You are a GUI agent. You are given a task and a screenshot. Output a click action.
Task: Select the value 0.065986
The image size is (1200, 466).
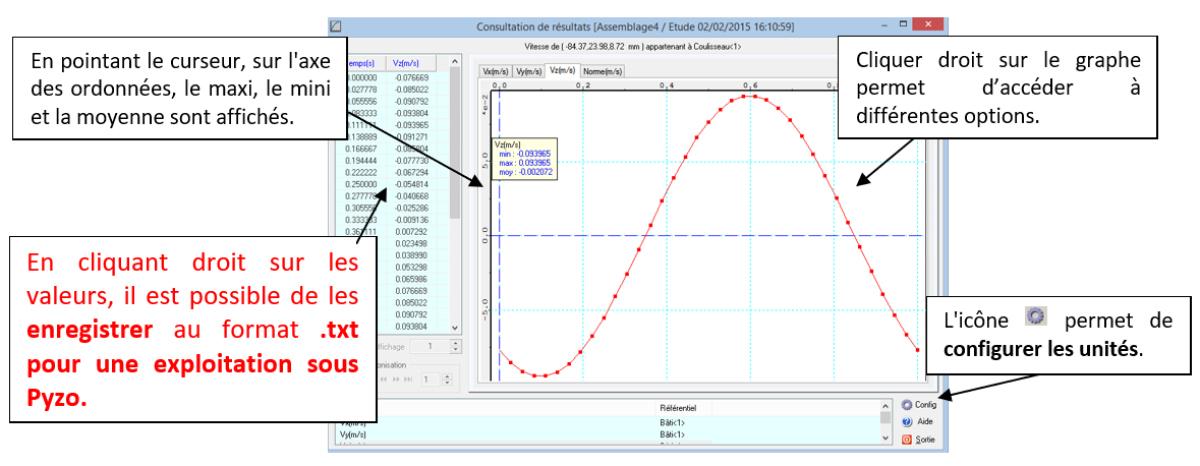click(x=412, y=279)
